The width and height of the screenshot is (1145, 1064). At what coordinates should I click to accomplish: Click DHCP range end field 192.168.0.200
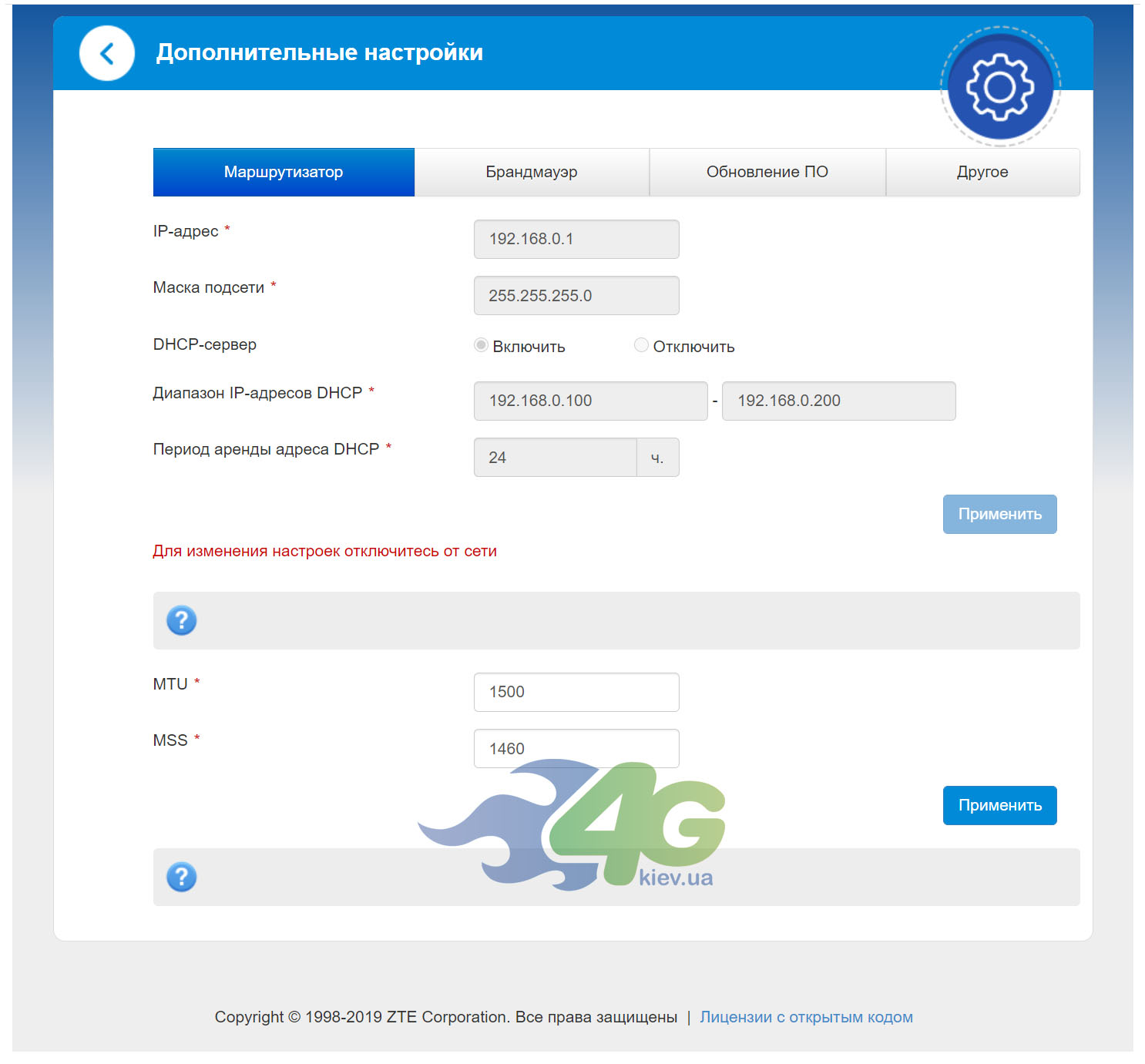(x=839, y=401)
